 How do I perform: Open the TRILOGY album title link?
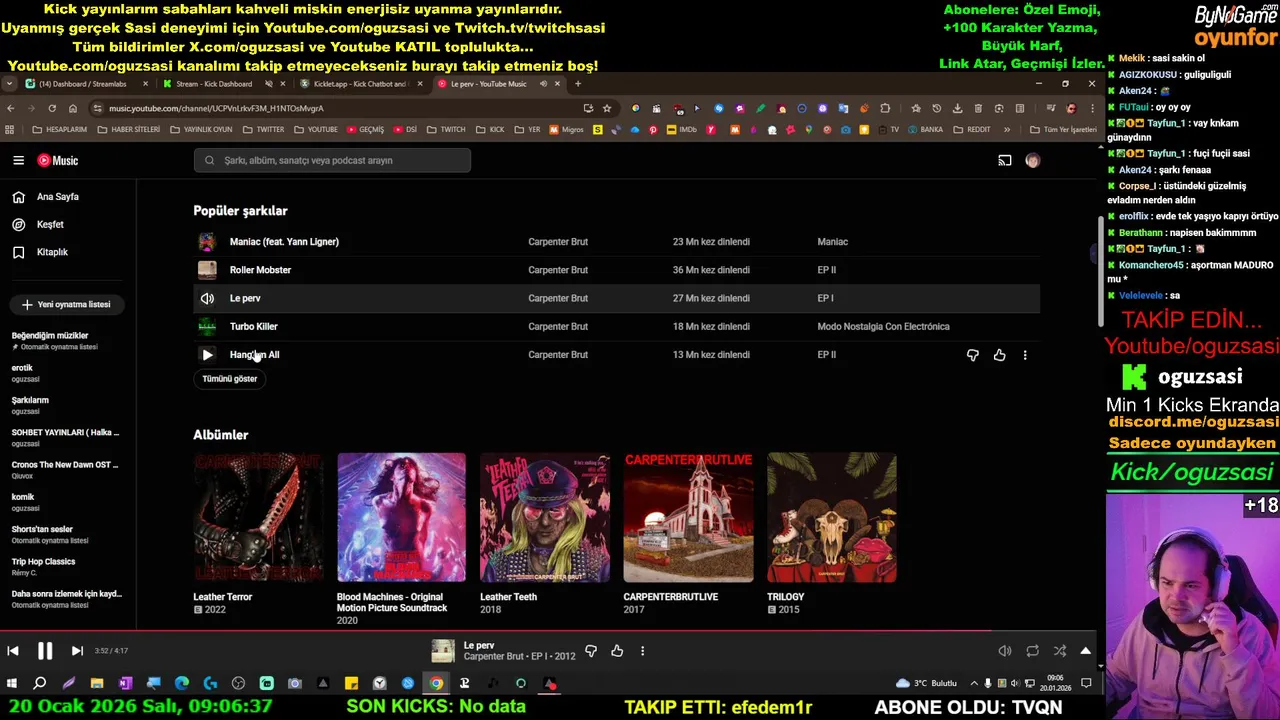click(x=786, y=597)
